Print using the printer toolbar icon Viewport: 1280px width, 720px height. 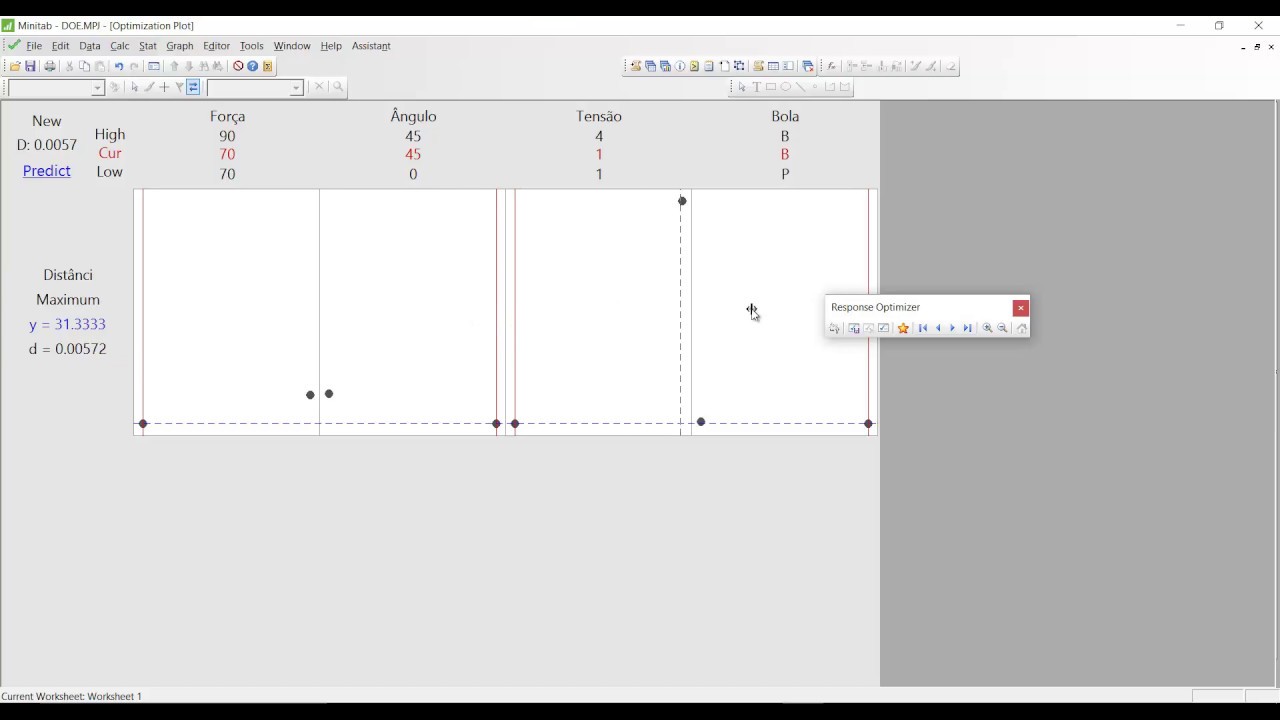point(50,66)
